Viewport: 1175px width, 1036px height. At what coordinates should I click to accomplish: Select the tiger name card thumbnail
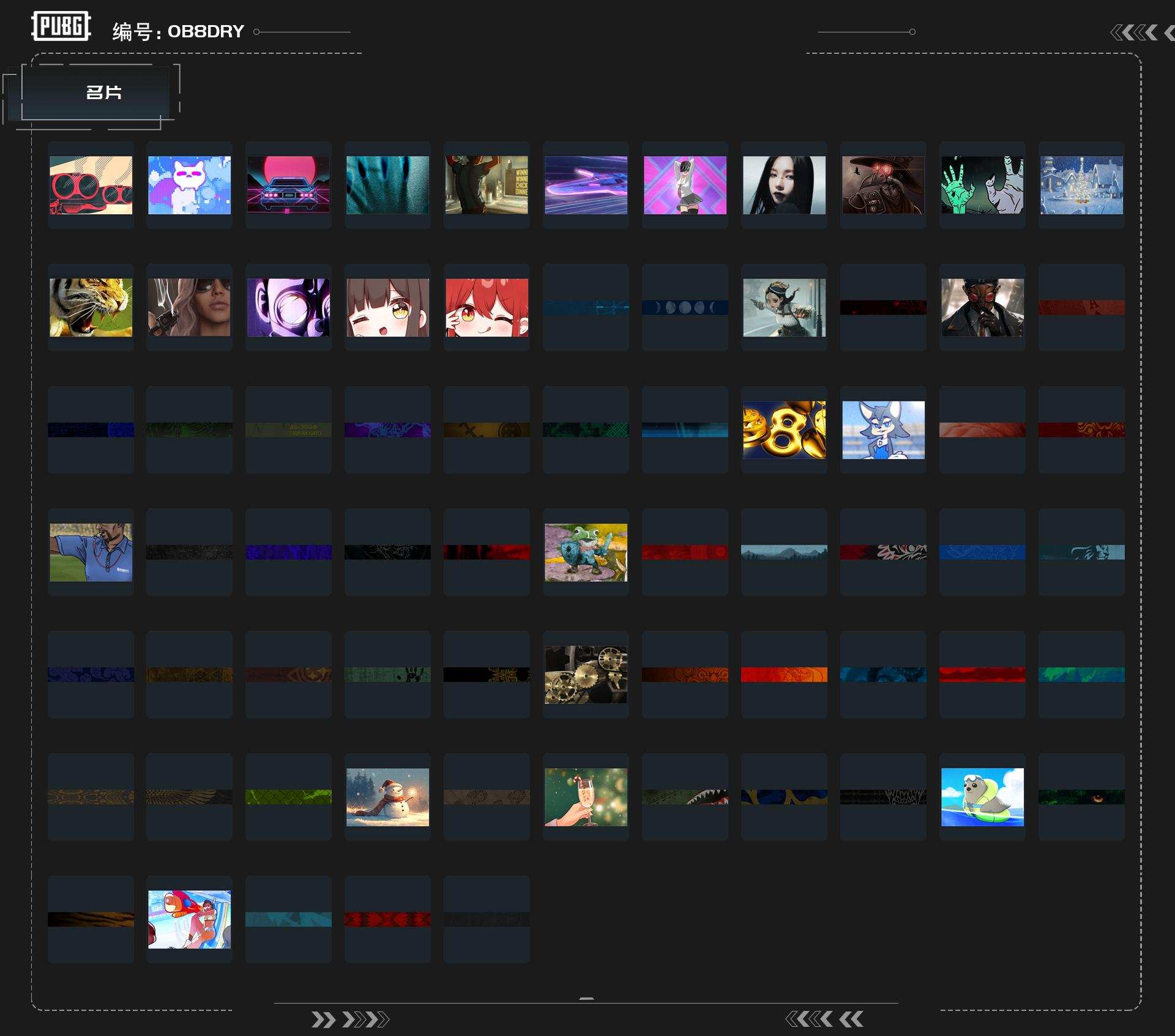coord(91,307)
